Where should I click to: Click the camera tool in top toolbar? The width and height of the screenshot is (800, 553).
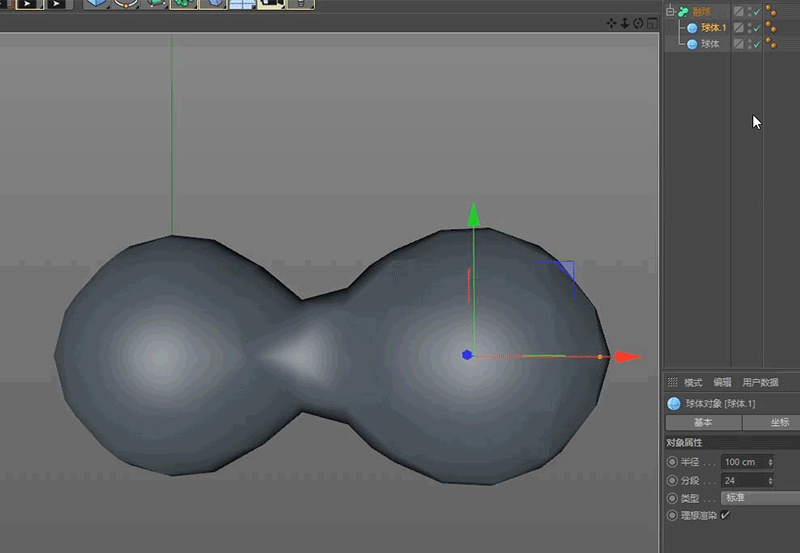(x=270, y=3)
